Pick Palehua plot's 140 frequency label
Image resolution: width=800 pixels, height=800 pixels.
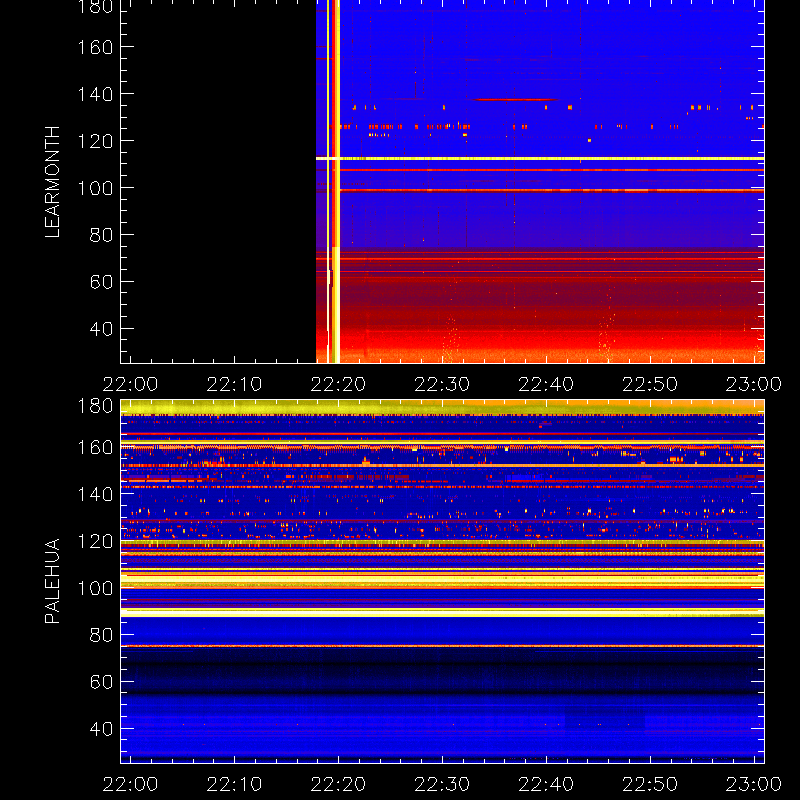point(95,494)
